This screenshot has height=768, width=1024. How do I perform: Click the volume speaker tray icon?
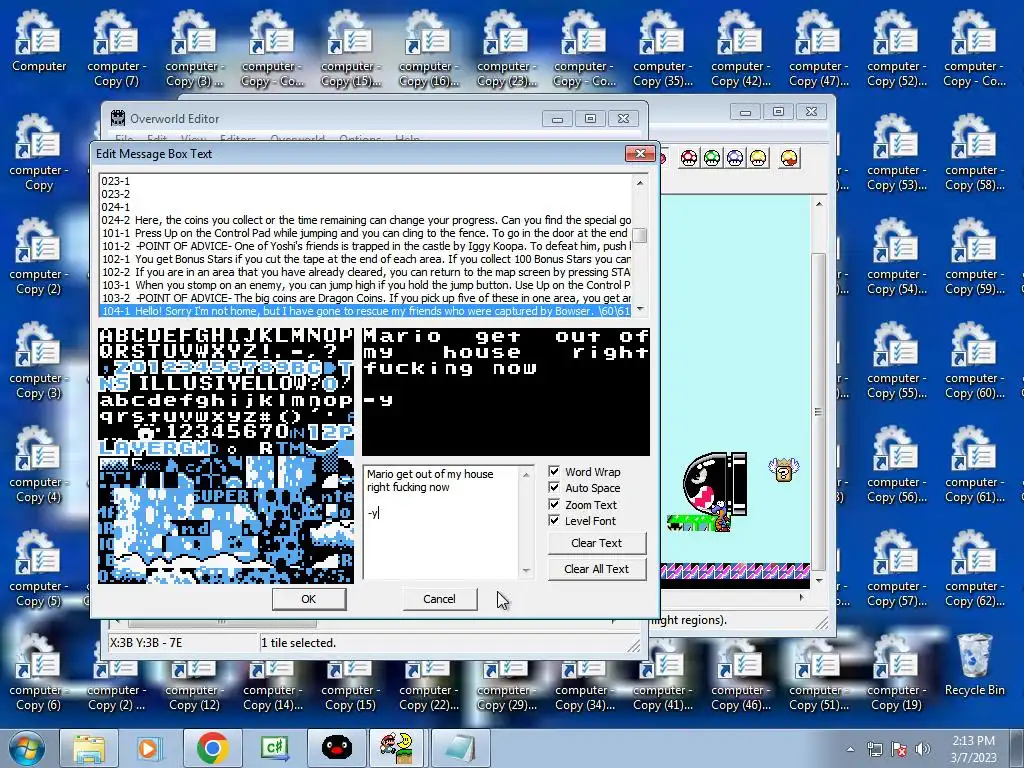[923, 749]
